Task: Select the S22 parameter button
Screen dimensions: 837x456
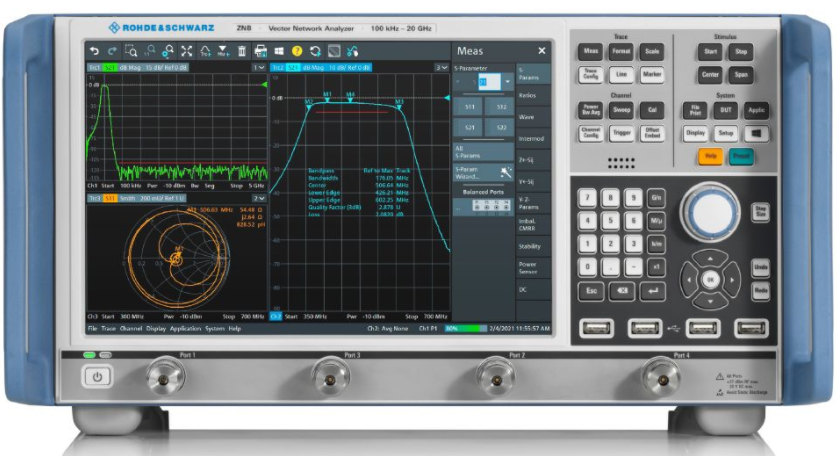Action: point(500,128)
